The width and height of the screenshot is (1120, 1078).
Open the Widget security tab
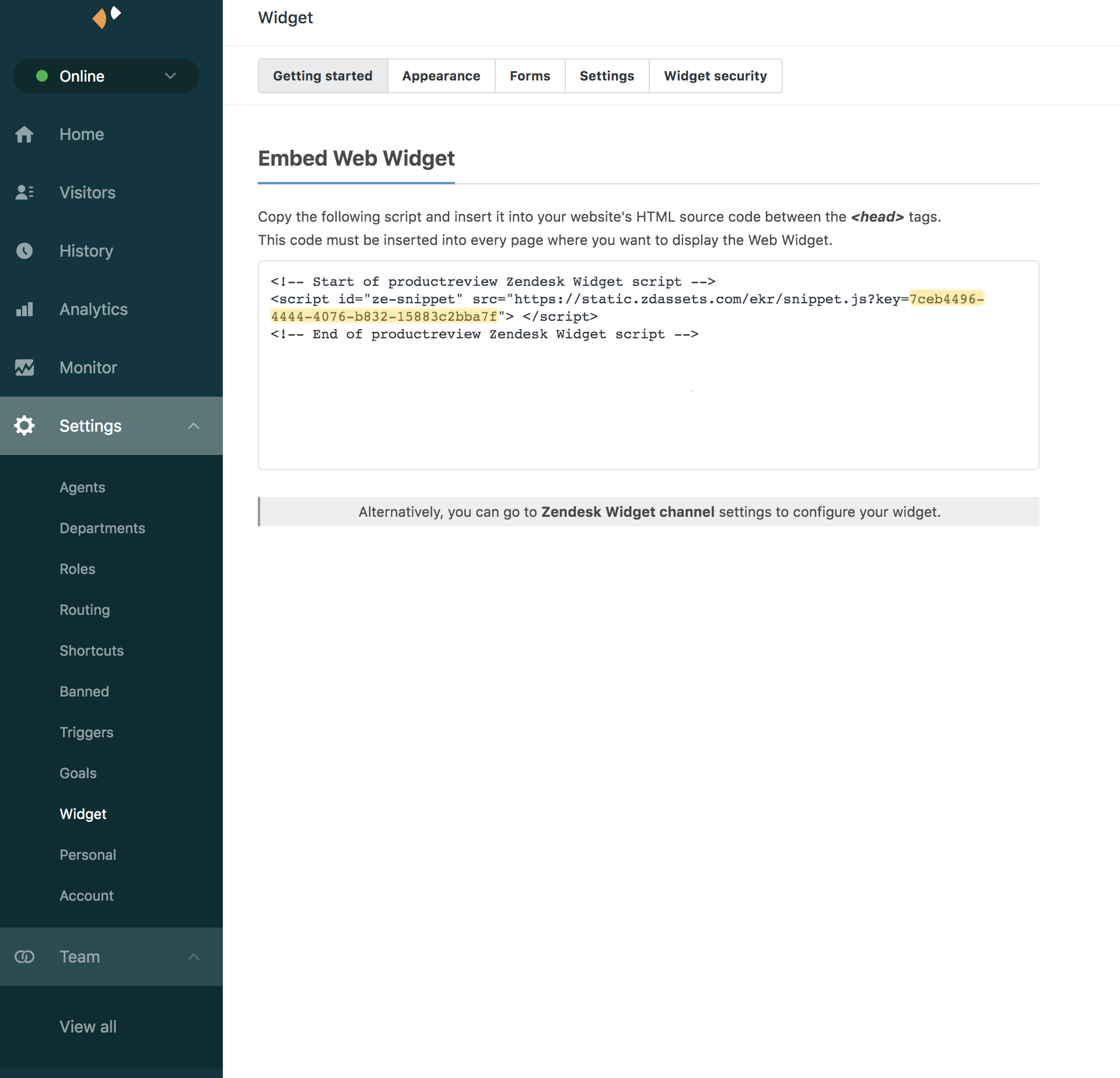[x=715, y=76]
